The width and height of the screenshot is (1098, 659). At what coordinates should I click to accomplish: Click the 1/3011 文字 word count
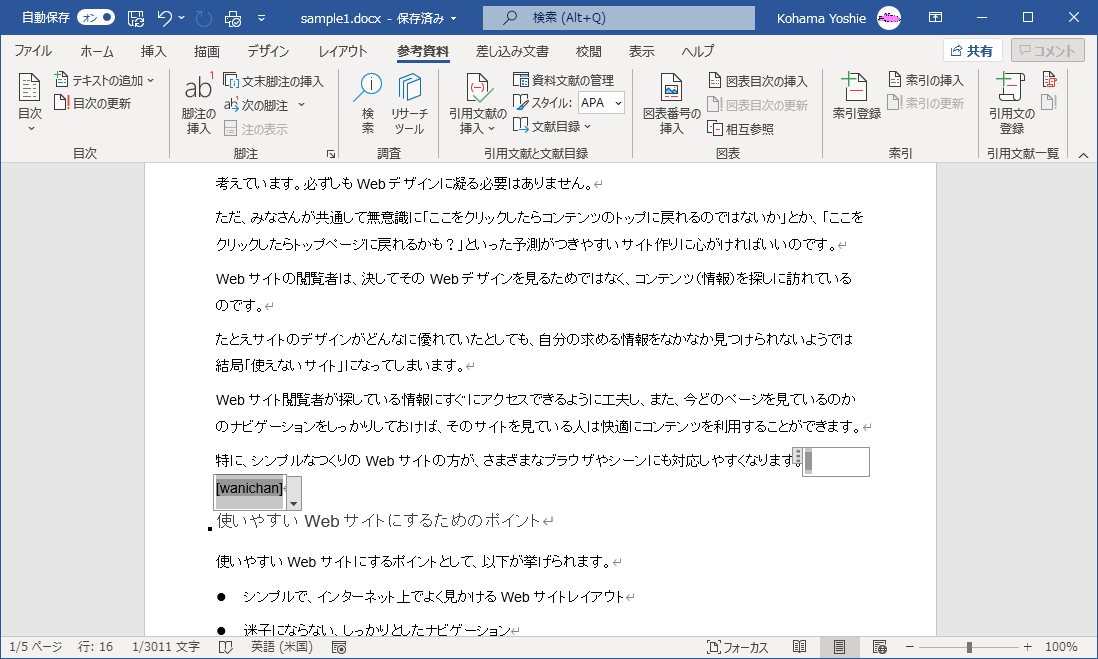tap(166, 647)
